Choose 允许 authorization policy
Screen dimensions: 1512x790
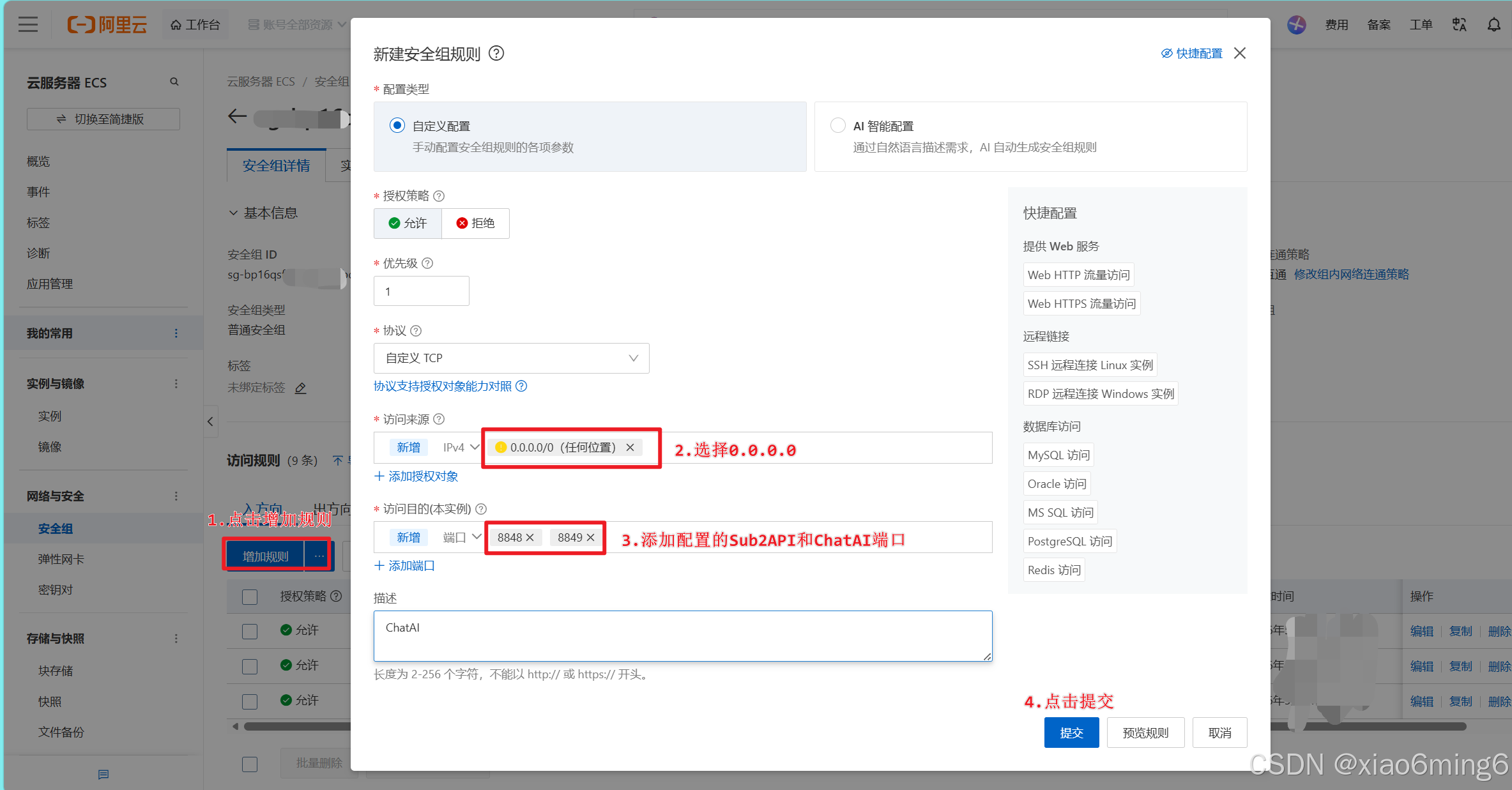(408, 224)
